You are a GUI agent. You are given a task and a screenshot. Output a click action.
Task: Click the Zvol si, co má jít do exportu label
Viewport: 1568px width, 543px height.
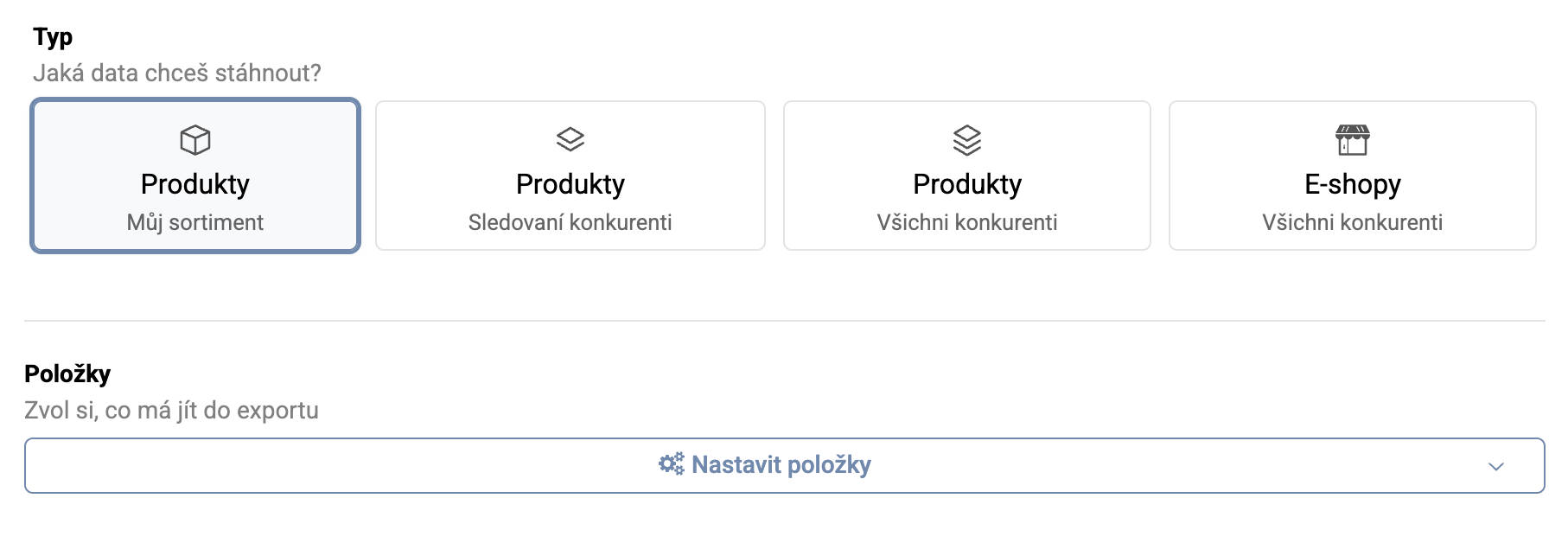pyautogui.click(x=172, y=410)
